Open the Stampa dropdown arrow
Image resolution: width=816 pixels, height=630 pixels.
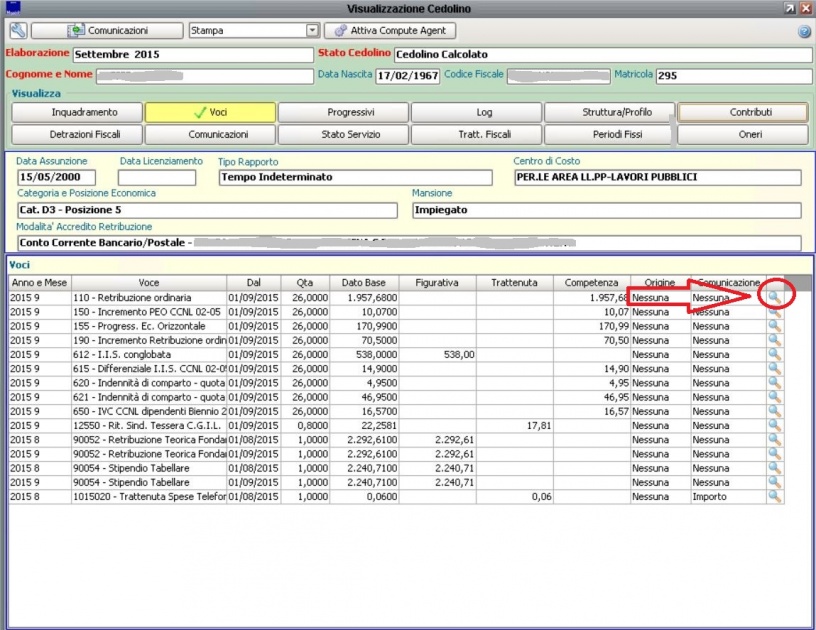click(312, 31)
